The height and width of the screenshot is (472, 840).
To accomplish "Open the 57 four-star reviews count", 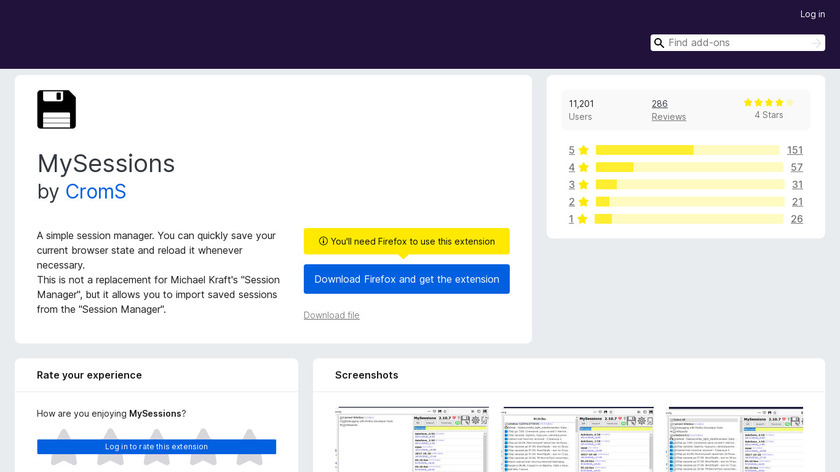I will [x=797, y=167].
